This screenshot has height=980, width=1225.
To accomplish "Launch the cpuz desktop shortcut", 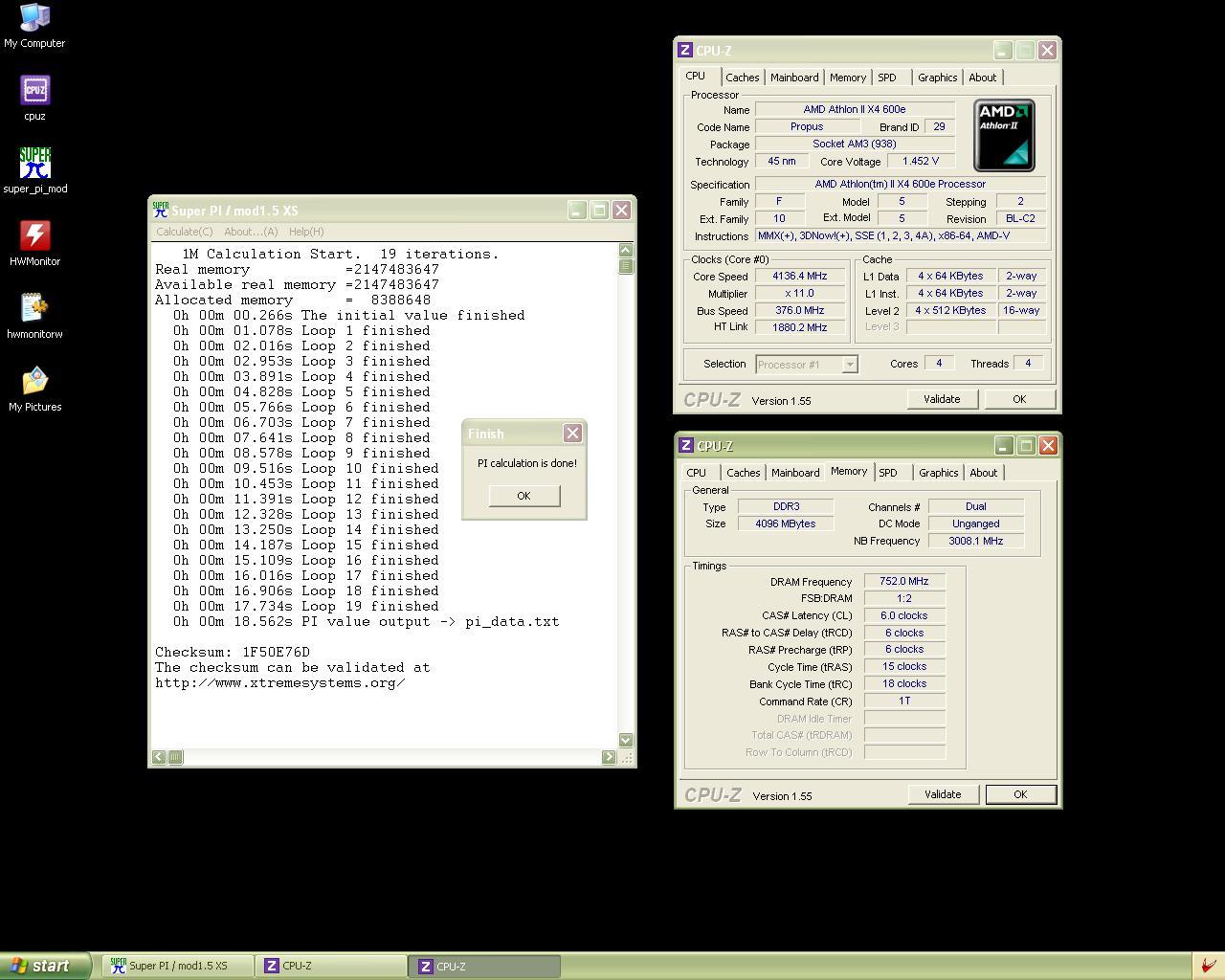I will 34,98.
